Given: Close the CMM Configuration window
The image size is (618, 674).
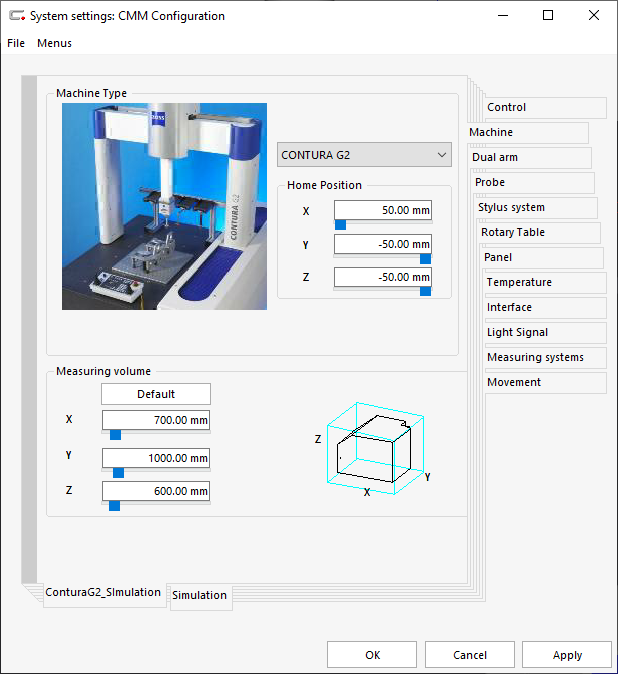Looking at the screenshot, I should pyautogui.click(x=594, y=15).
